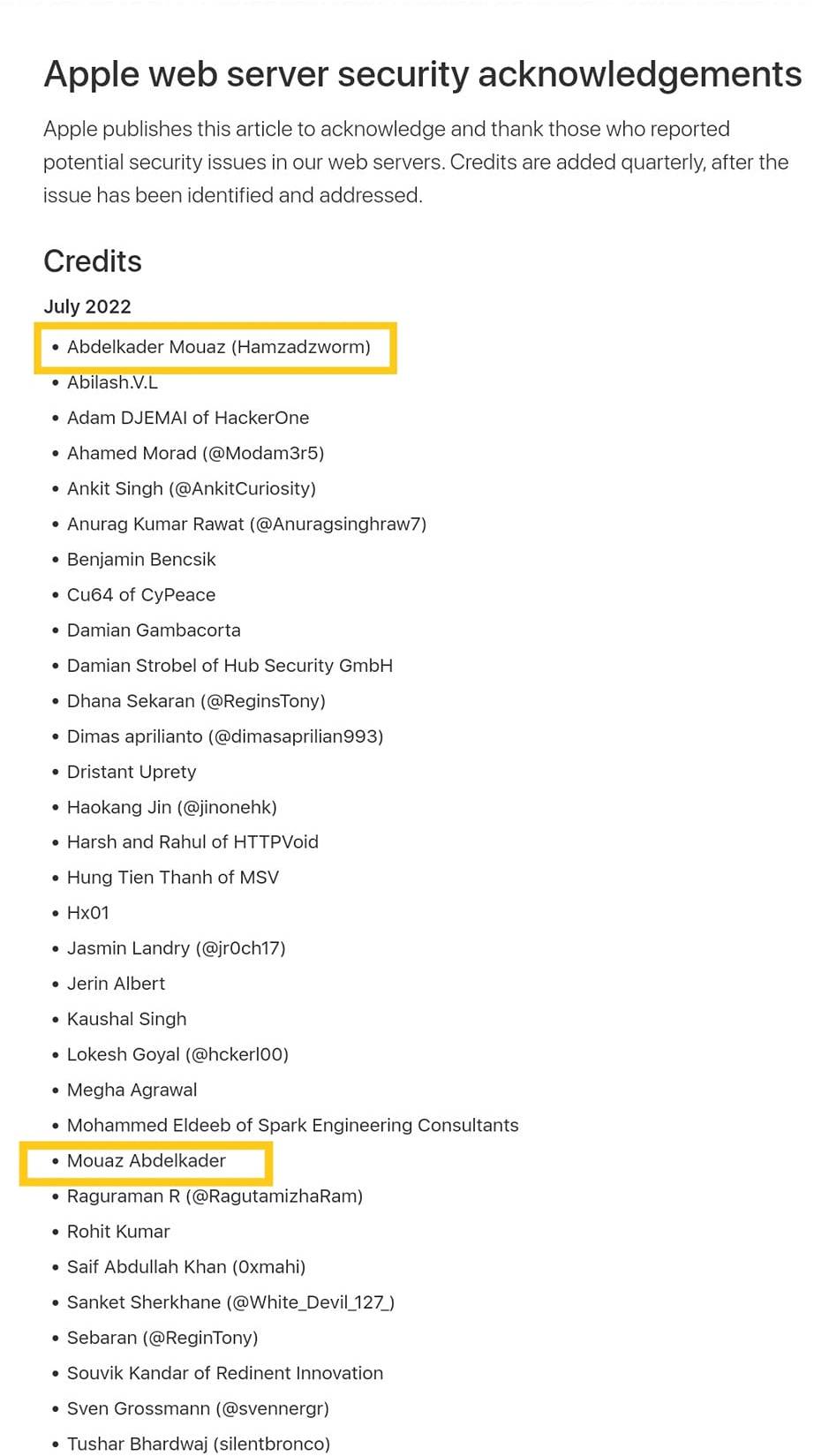Click the 'Credits' section heading
The width and height of the screenshot is (814, 1456).
click(x=93, y=261)
